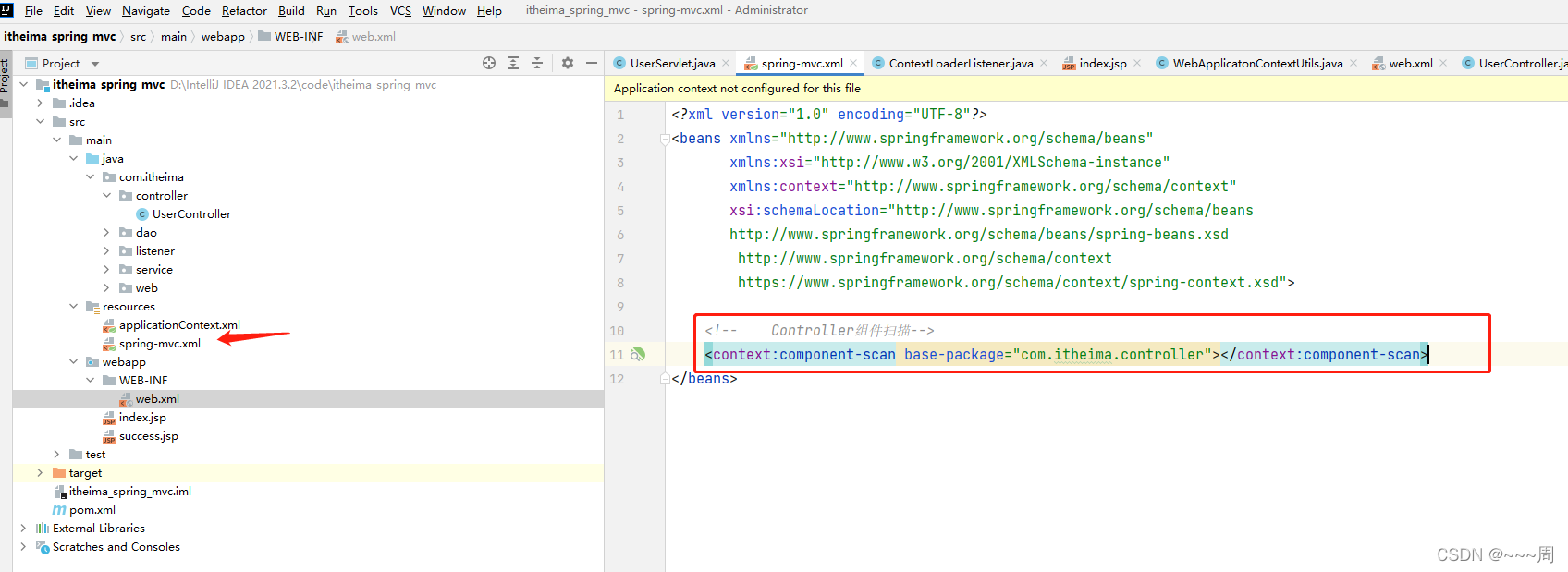
Task: Click the webapp breadcrumb in navigation bar
Action: coord(223,36)
